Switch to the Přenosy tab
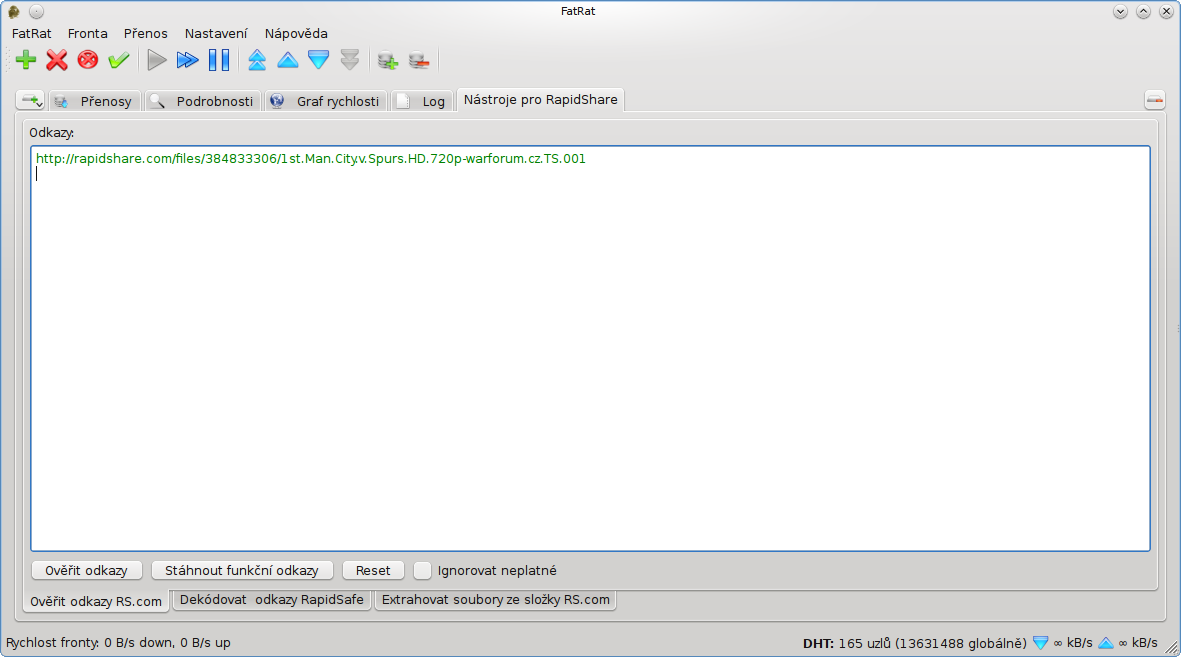This screenshot has width=1181, height=657. point(95,101)
